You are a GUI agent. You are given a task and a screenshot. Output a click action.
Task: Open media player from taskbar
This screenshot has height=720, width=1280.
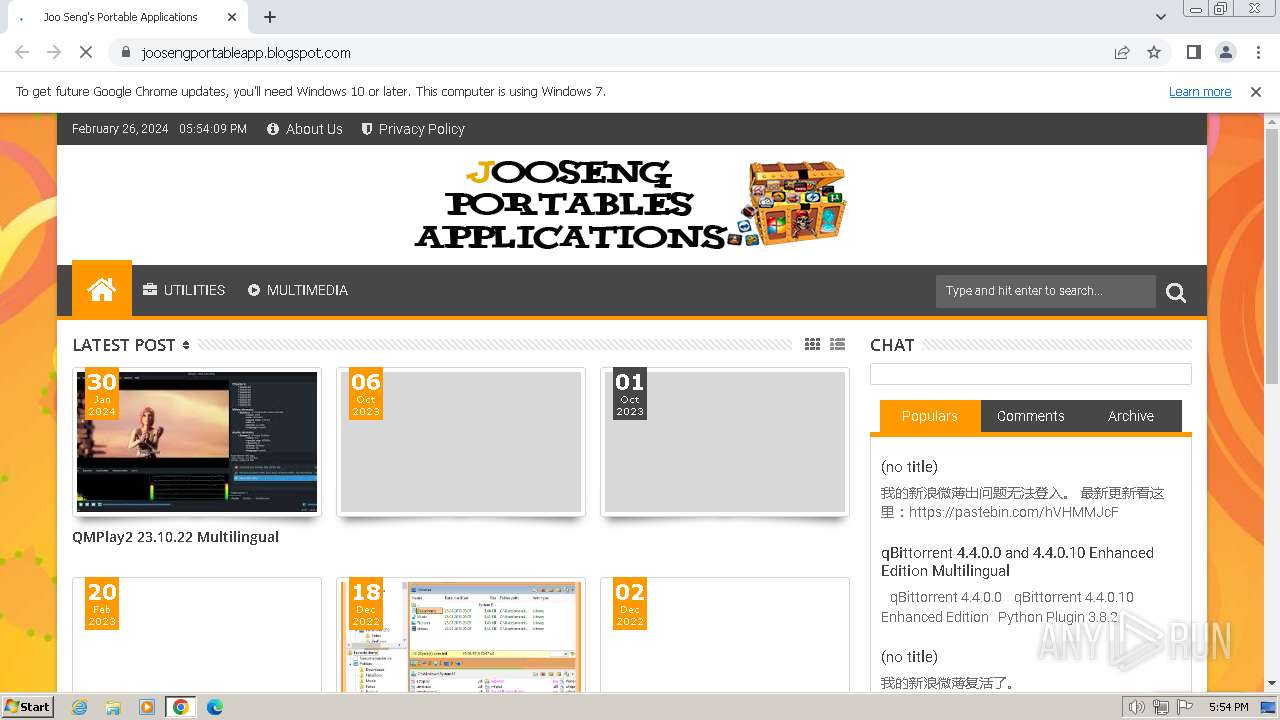point(147,707)
